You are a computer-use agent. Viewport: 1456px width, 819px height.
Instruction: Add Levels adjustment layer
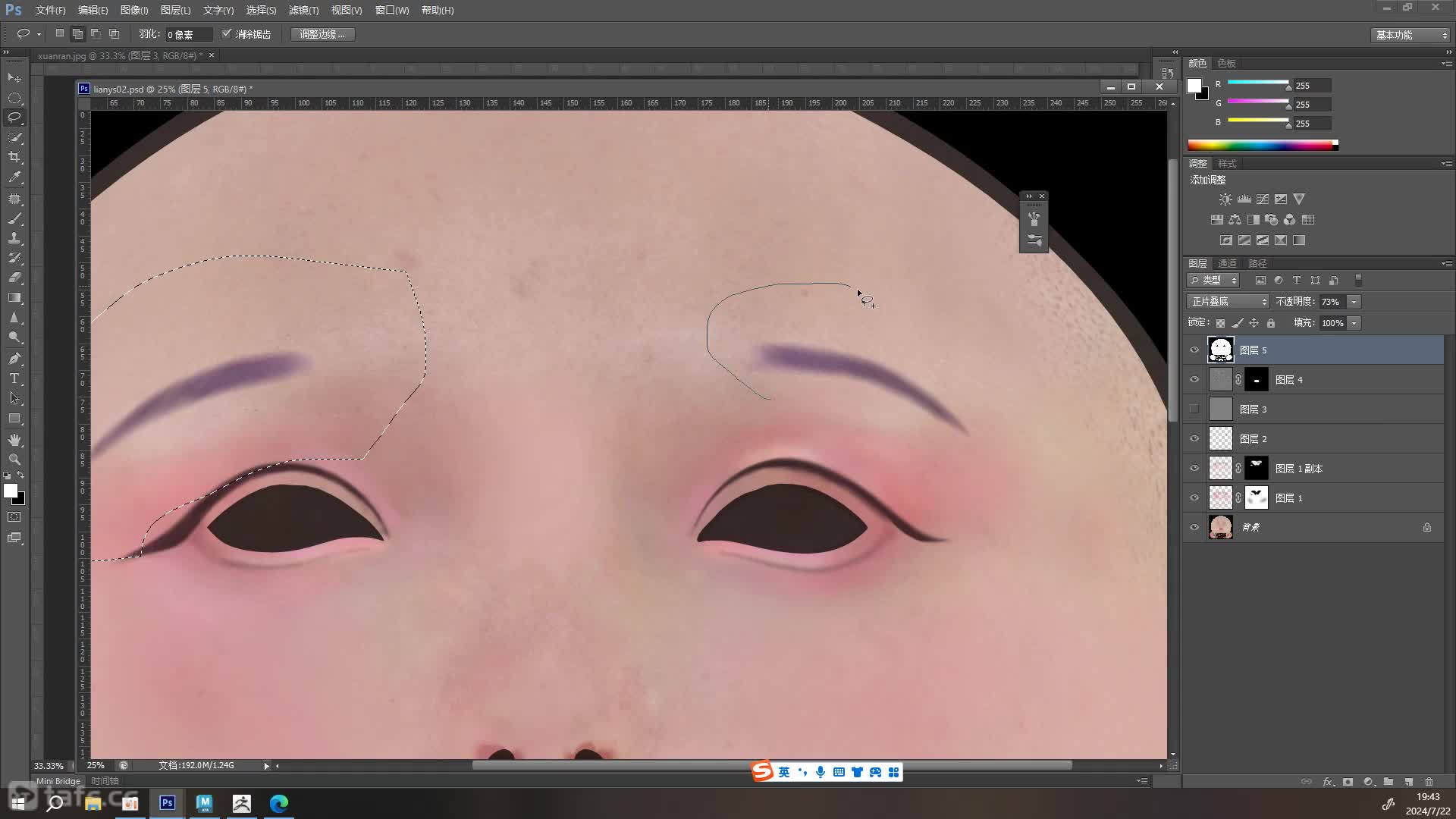[1244, 199]
